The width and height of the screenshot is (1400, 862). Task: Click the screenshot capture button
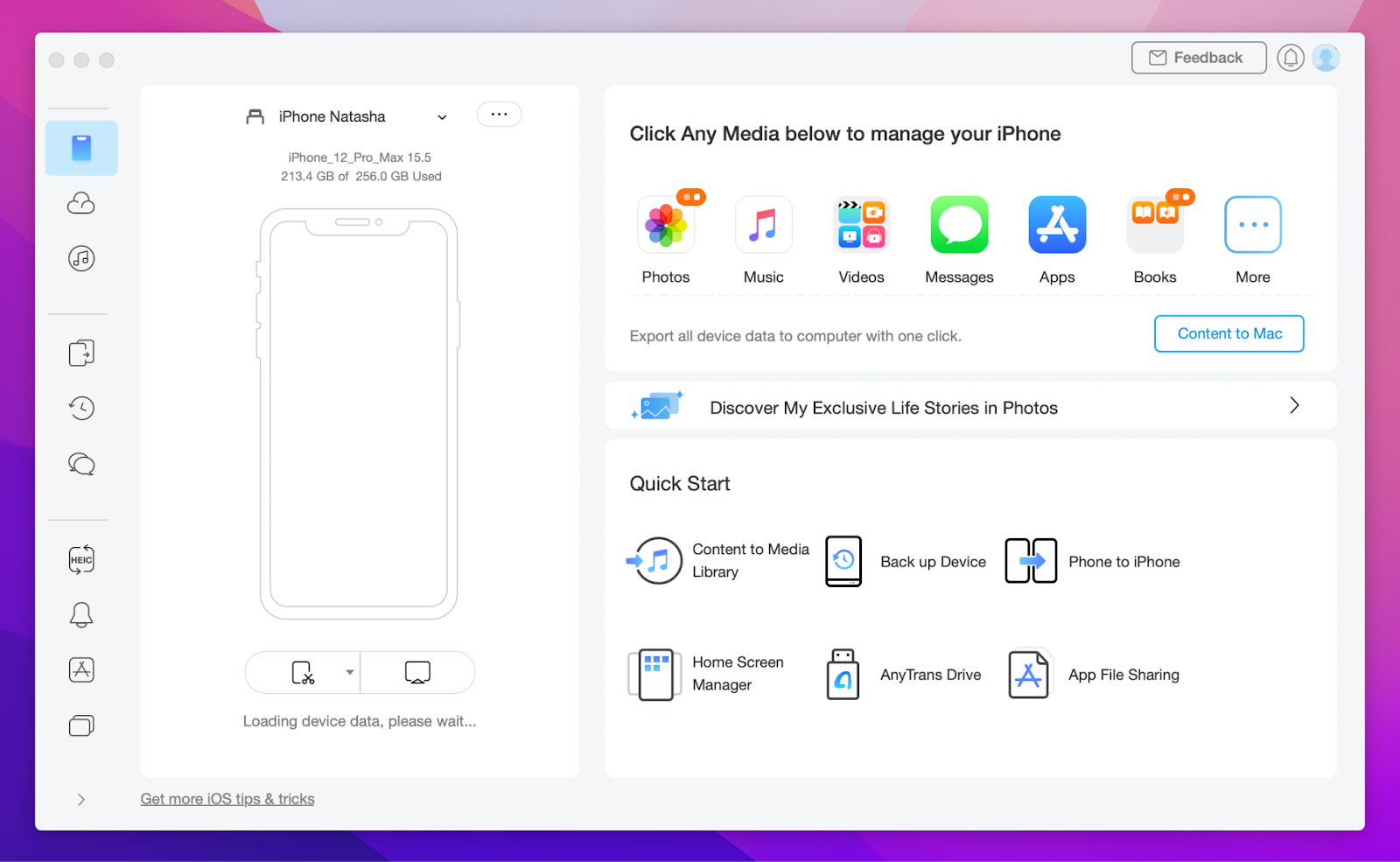[x=303, y=672]
